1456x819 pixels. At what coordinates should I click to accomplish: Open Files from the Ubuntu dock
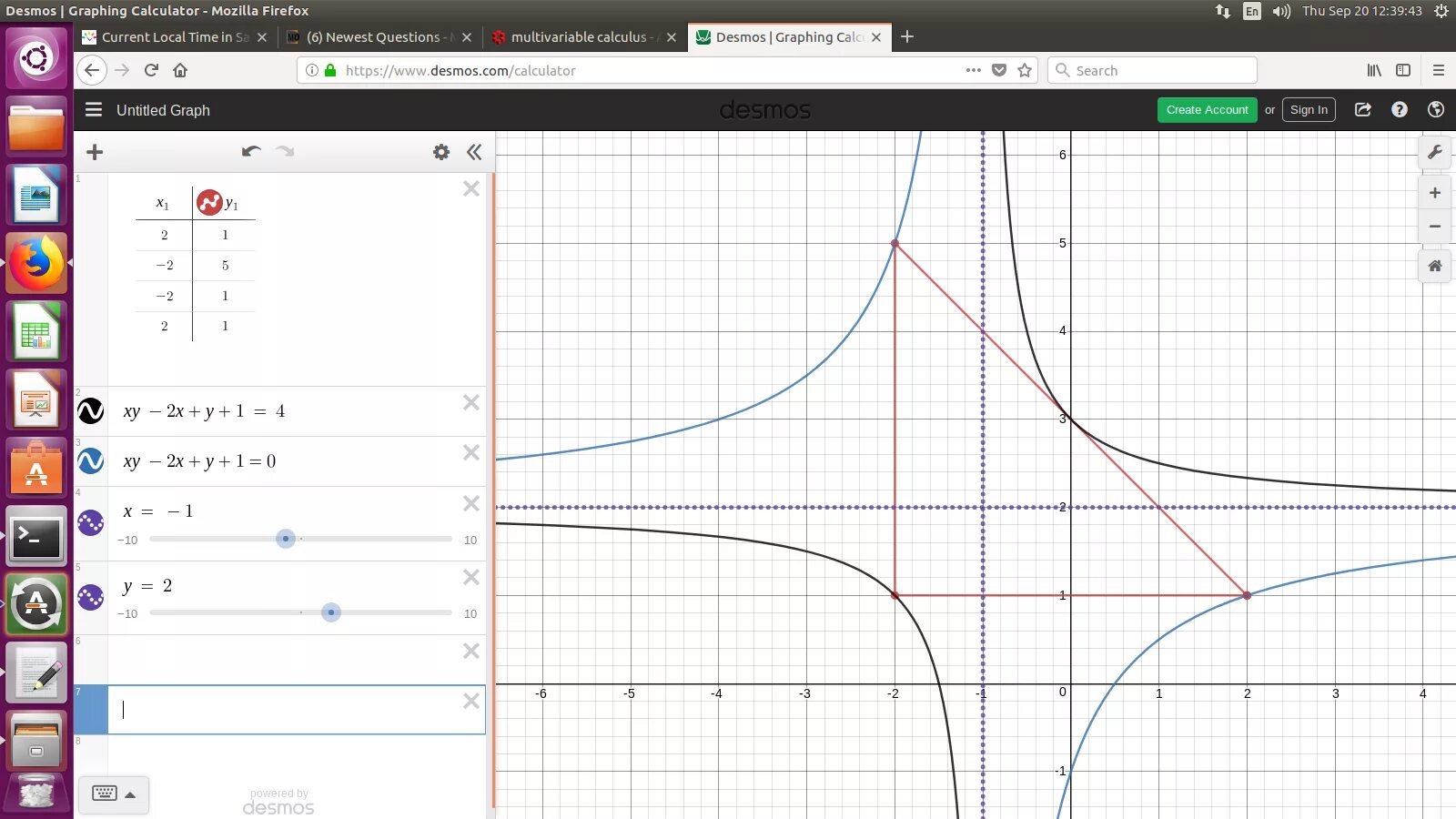point(36,127)
